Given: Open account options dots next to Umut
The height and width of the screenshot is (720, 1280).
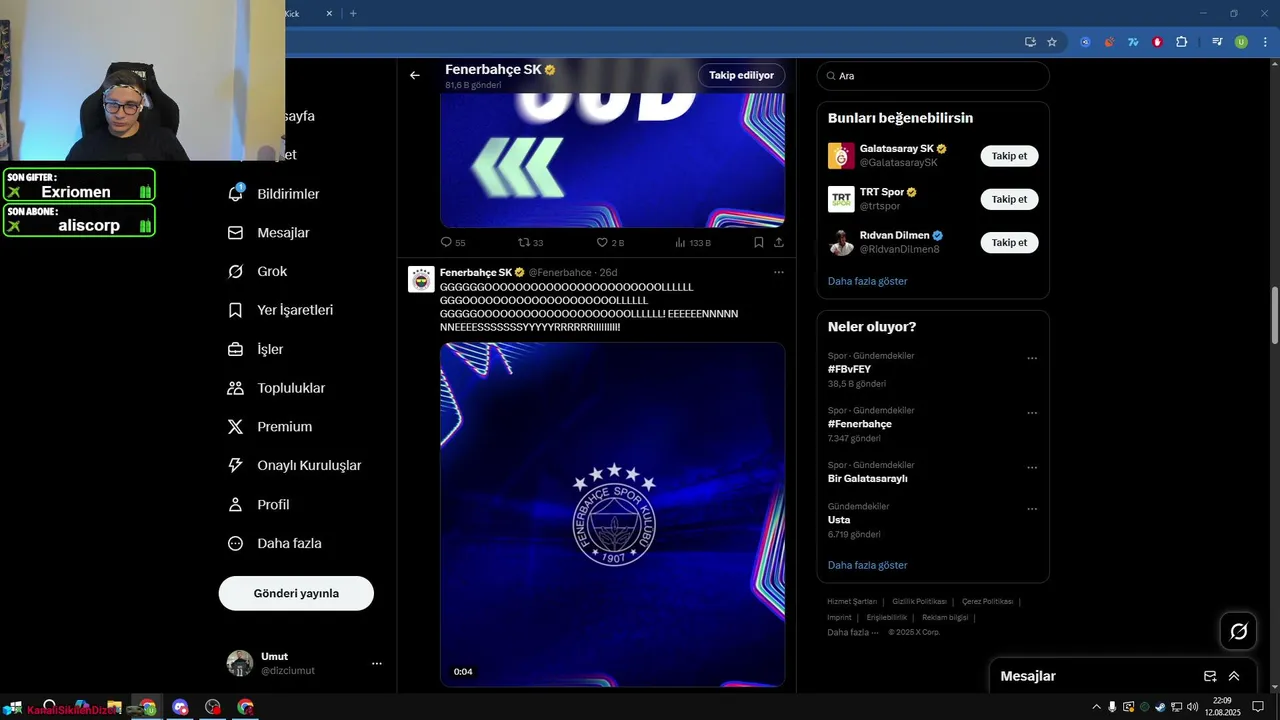Looking at the screenshot, I should pos(377,663).
